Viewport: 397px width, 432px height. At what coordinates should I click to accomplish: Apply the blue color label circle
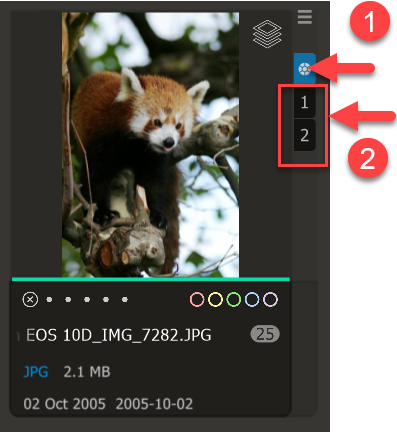click(252, 300)
